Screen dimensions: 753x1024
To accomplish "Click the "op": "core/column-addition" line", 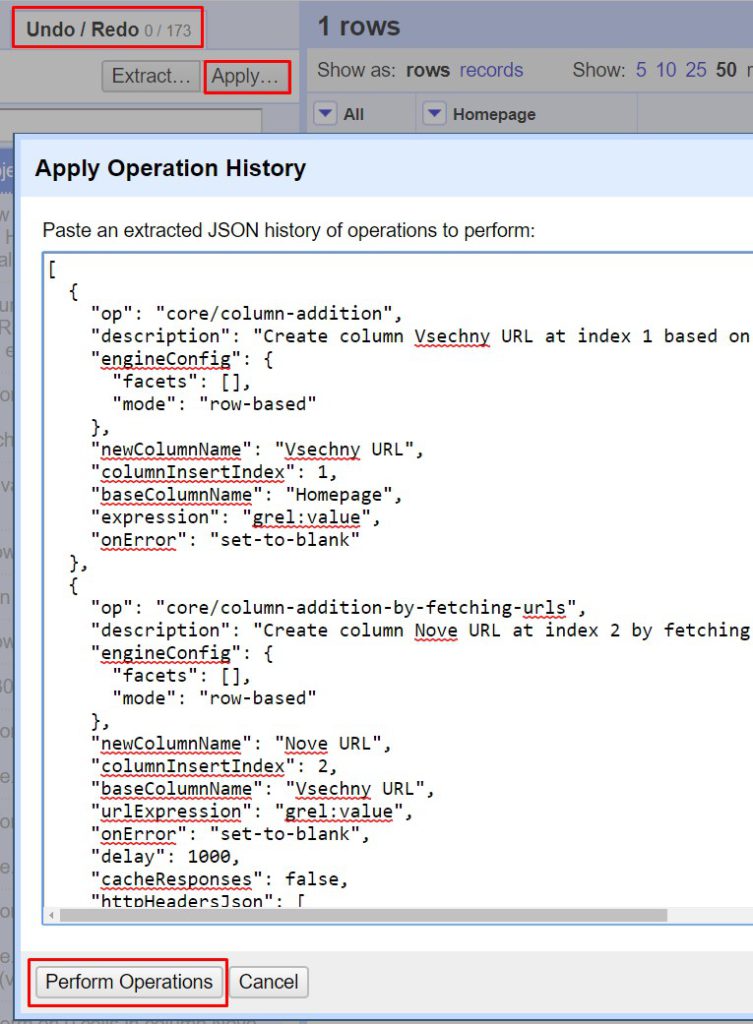I will tap(246, 314).
